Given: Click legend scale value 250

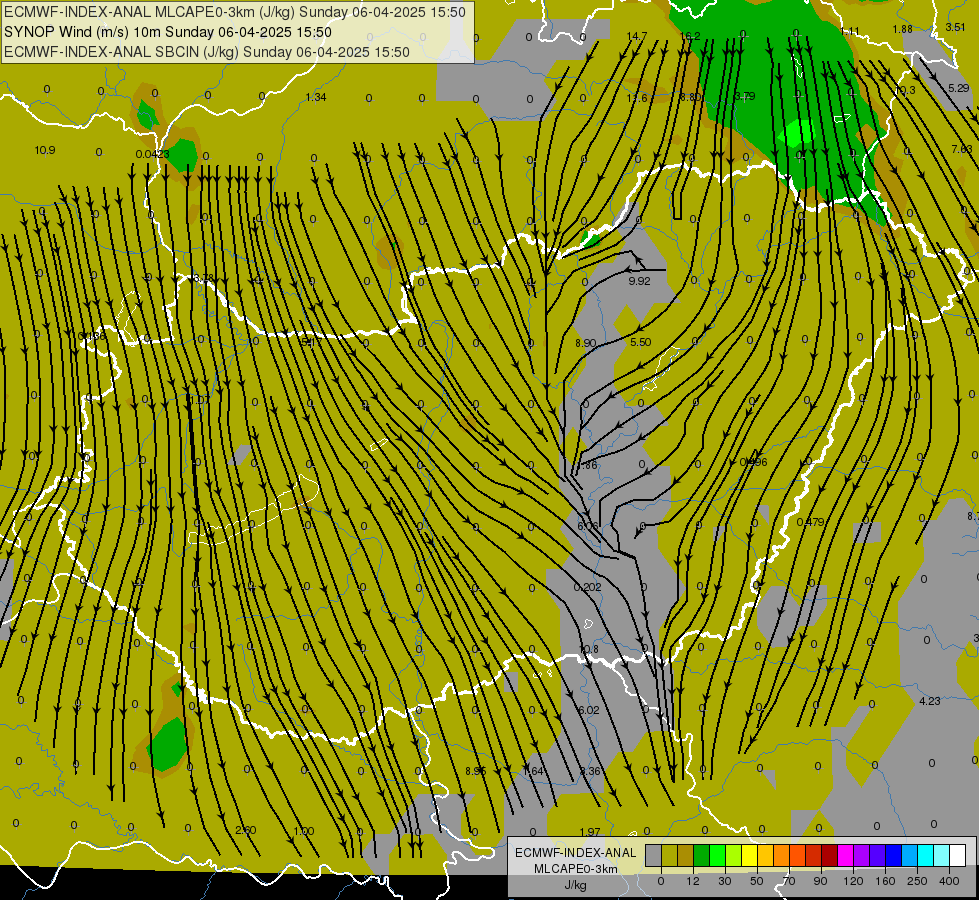Looking at the screenshot, I should click(917, 881).
